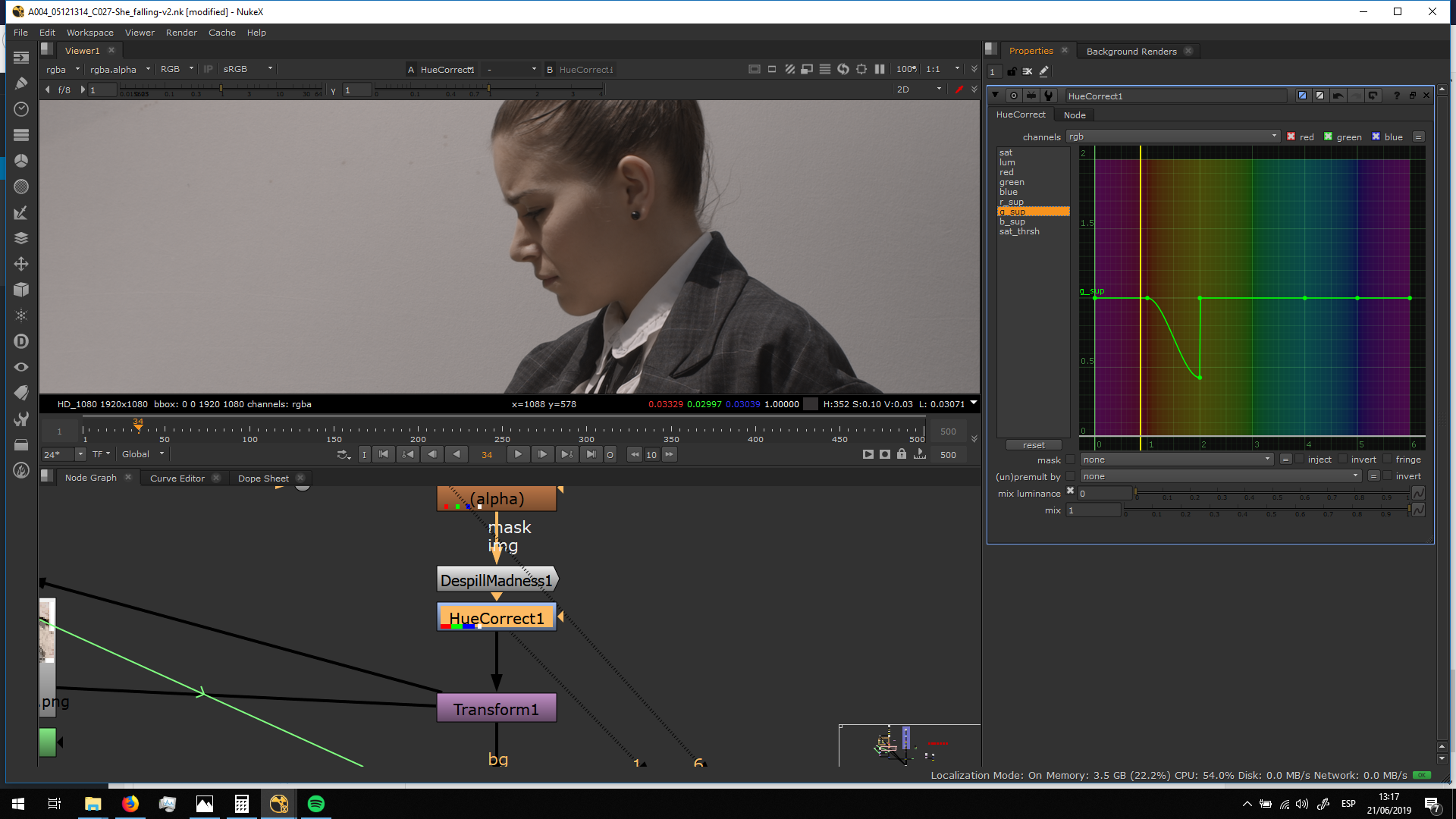
Task: Toggle the red channel checkbox
Action: click(1291, 136)
